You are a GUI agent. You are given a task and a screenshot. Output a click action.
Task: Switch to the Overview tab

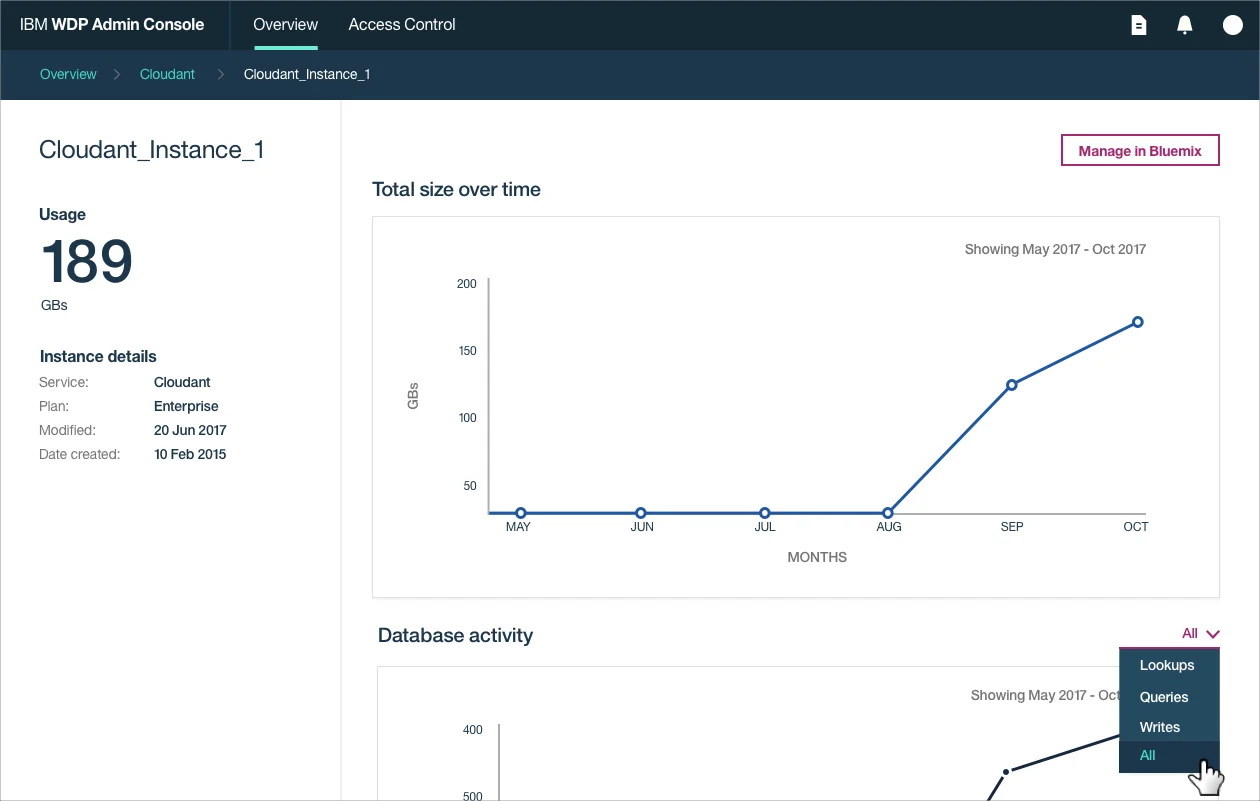[x=286, y=24]
